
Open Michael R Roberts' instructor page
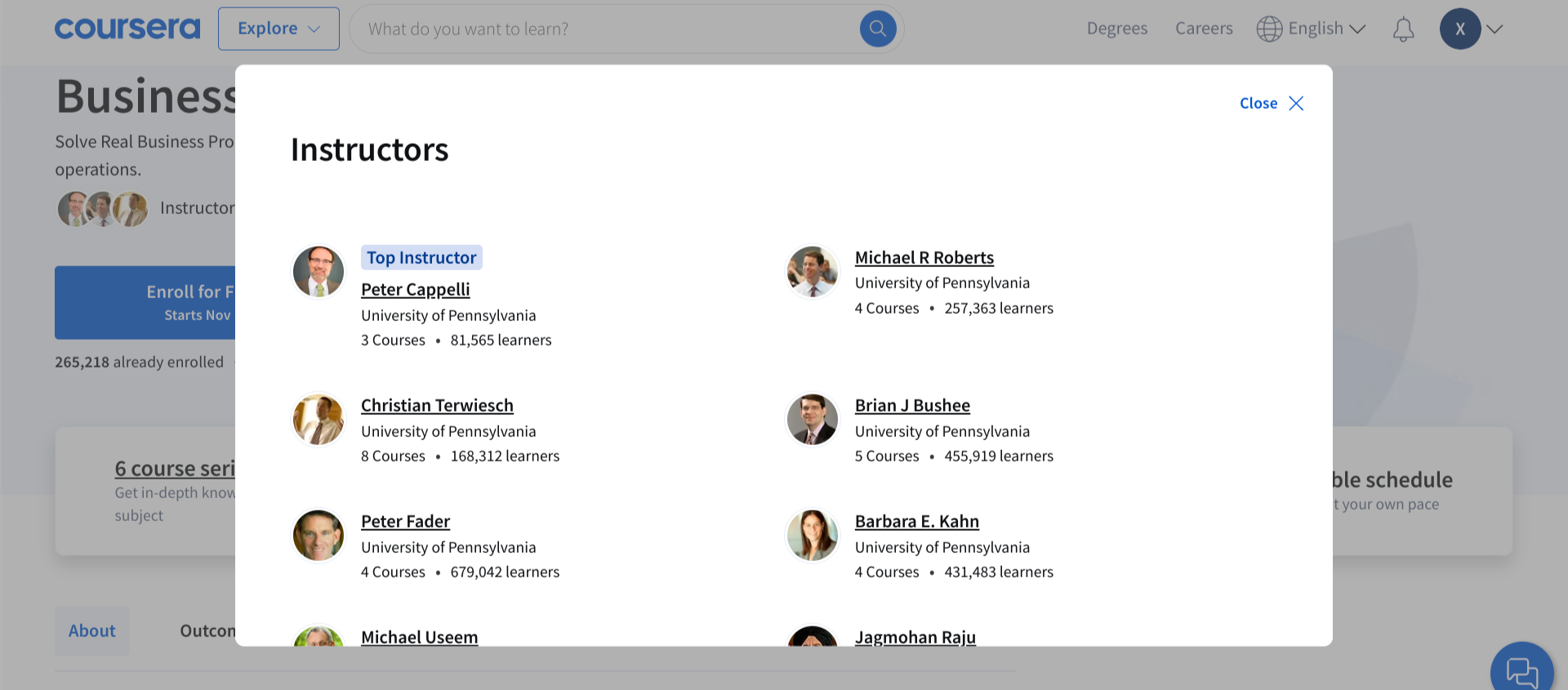click(924, 258)
